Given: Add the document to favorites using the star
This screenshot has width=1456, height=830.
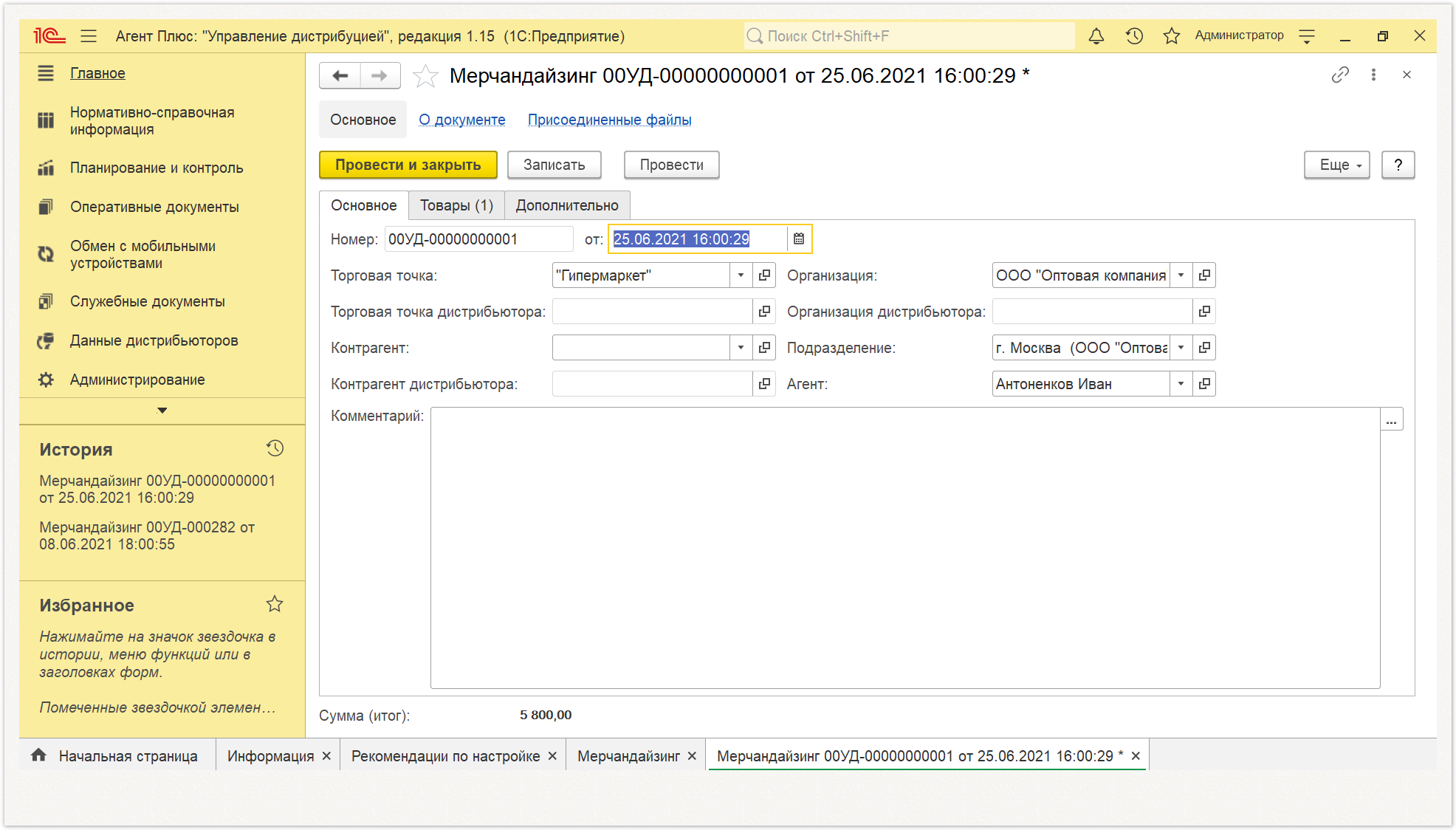Looking at the screenshot, I should [425, 75].
